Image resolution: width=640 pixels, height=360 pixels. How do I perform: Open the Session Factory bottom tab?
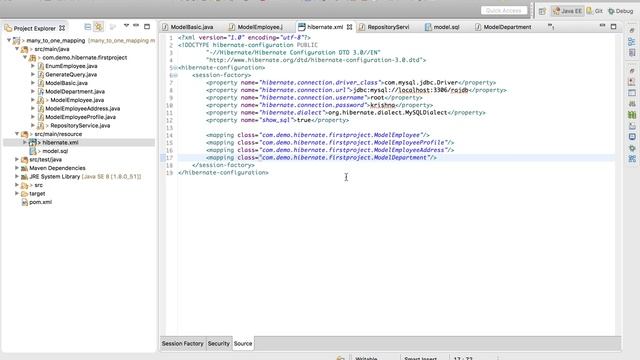(182, 344)
